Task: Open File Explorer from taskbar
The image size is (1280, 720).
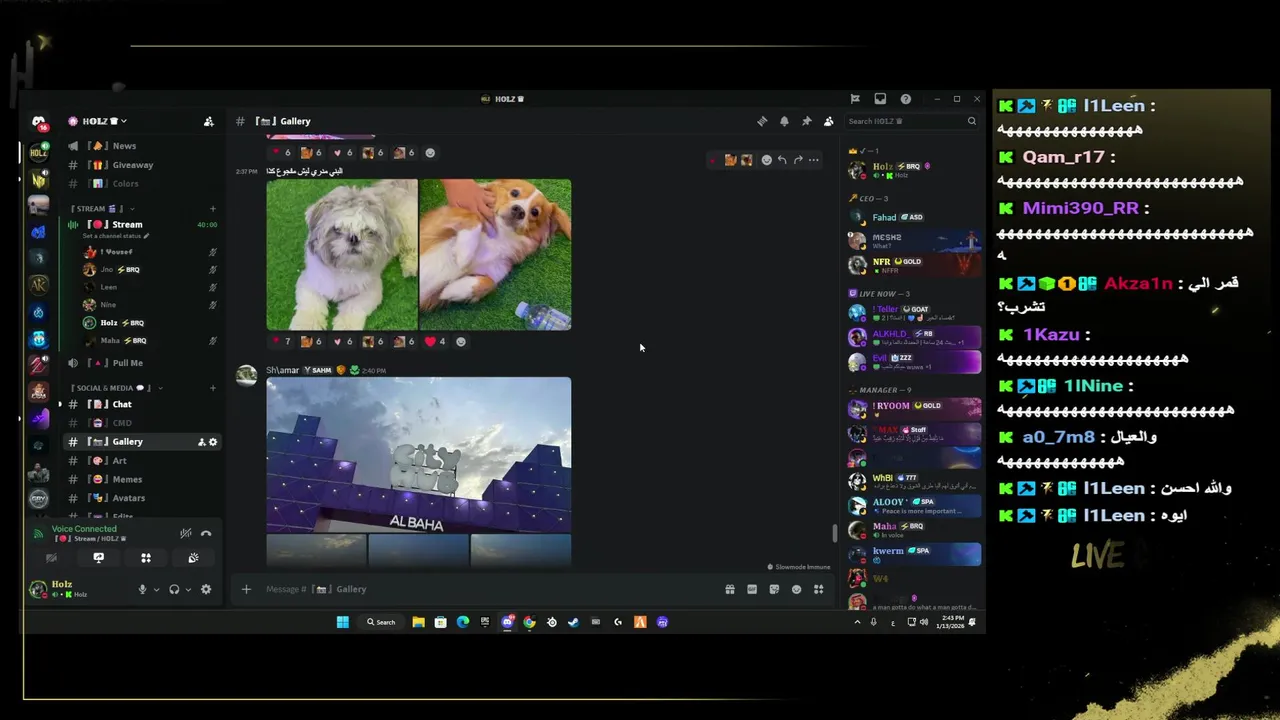Action: point(418,622)
